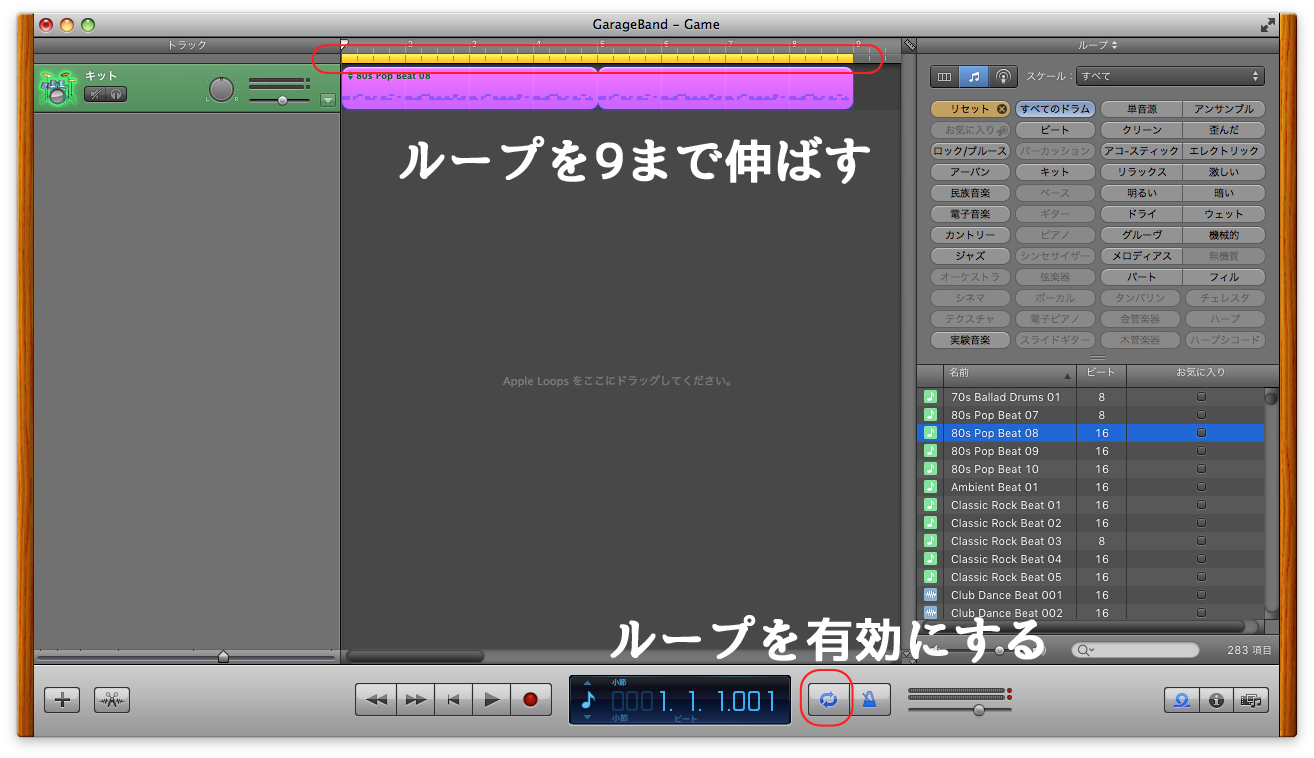The image size is (1314, 758).
Task: Click the キット track pan knob
Action: click(221, 88)
